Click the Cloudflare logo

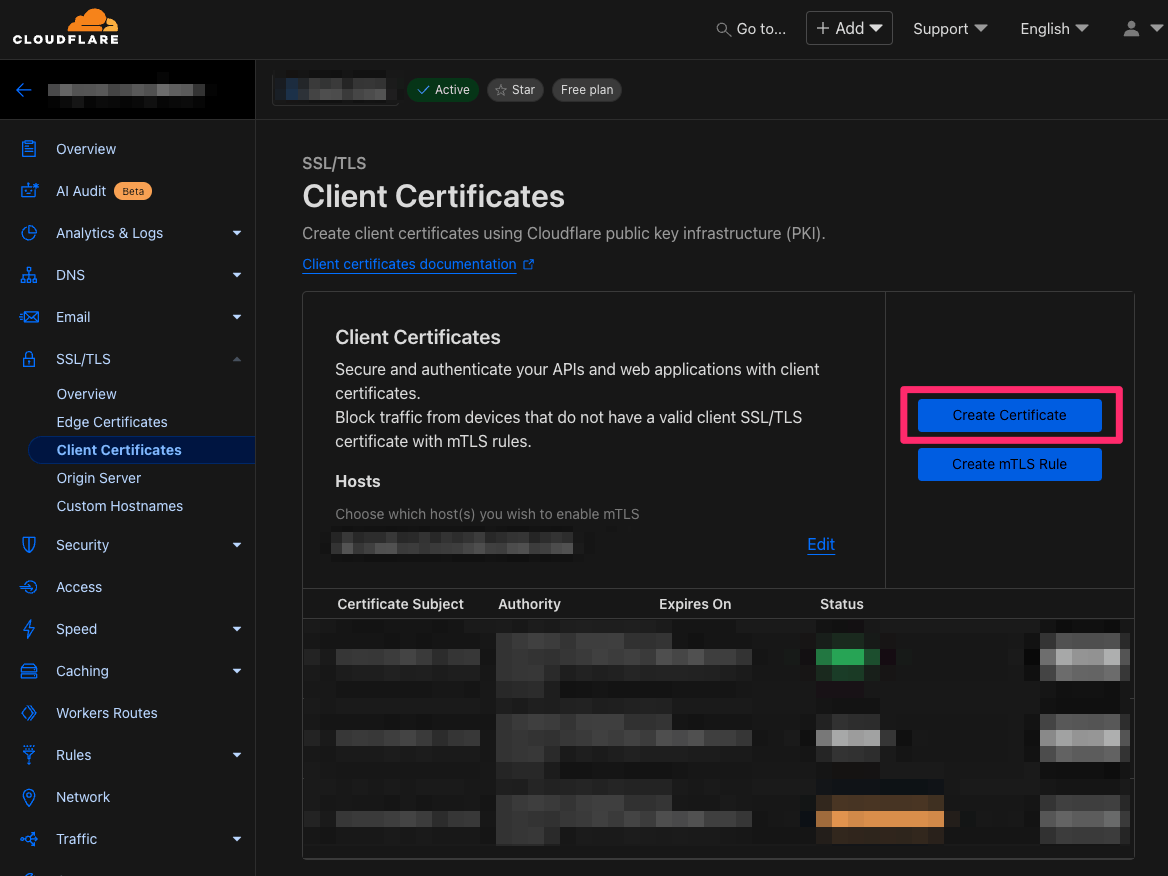66,27
